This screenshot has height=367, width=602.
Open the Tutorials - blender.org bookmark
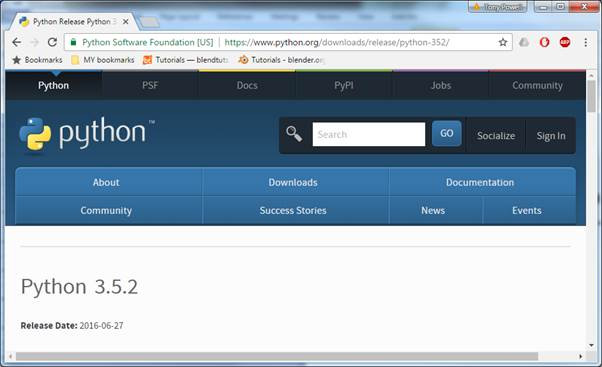(281, 60)
